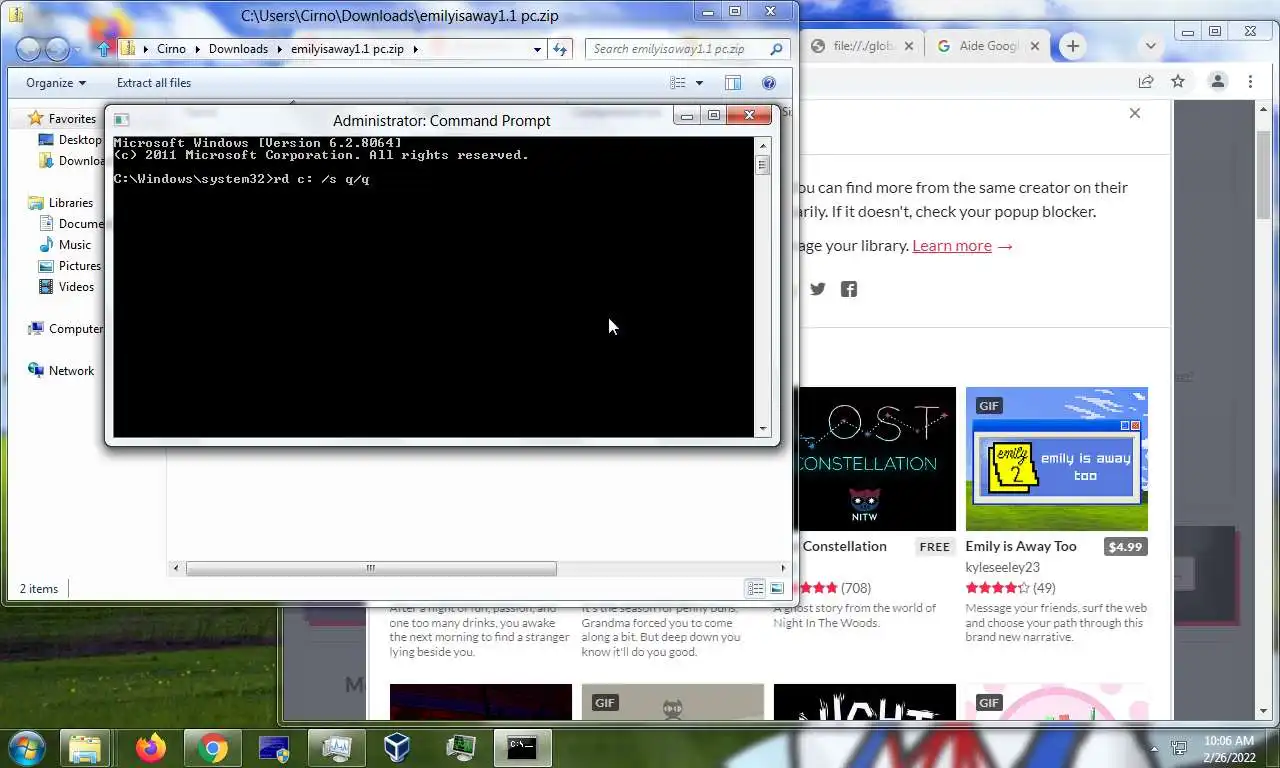Launch Firefox from the taskbar
1280x768 pixels.
[151, 748]
